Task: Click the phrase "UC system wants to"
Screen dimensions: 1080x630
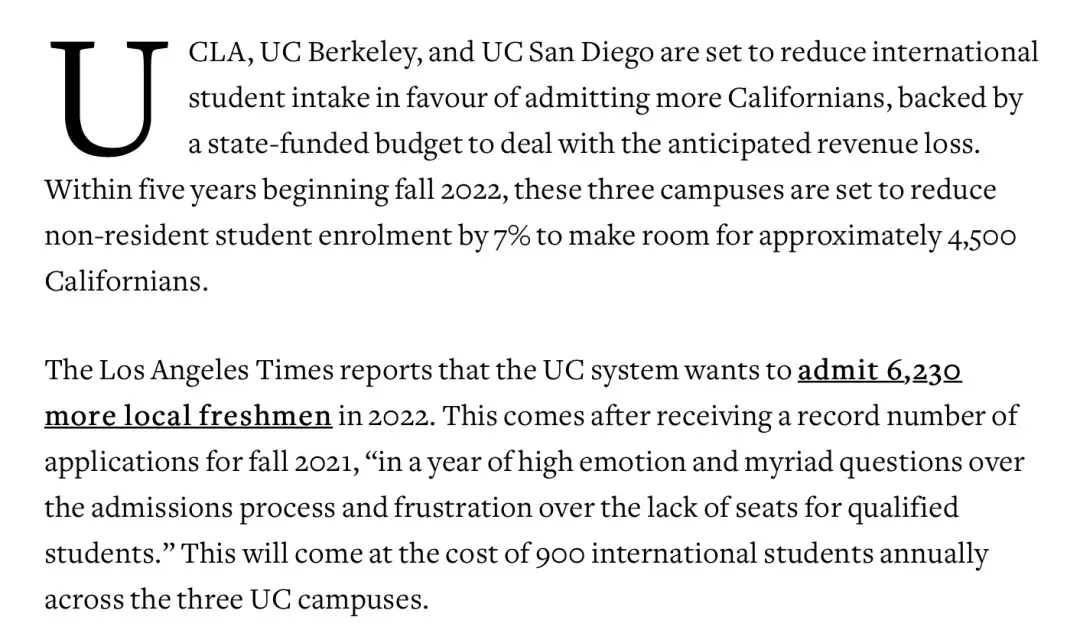Action: click(654, 371)
